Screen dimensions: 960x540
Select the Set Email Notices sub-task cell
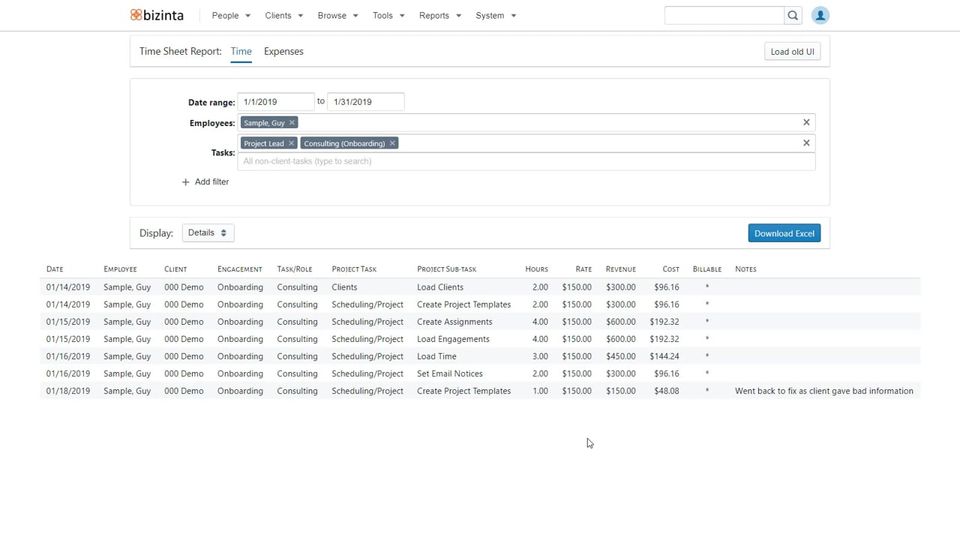point(450,373)
